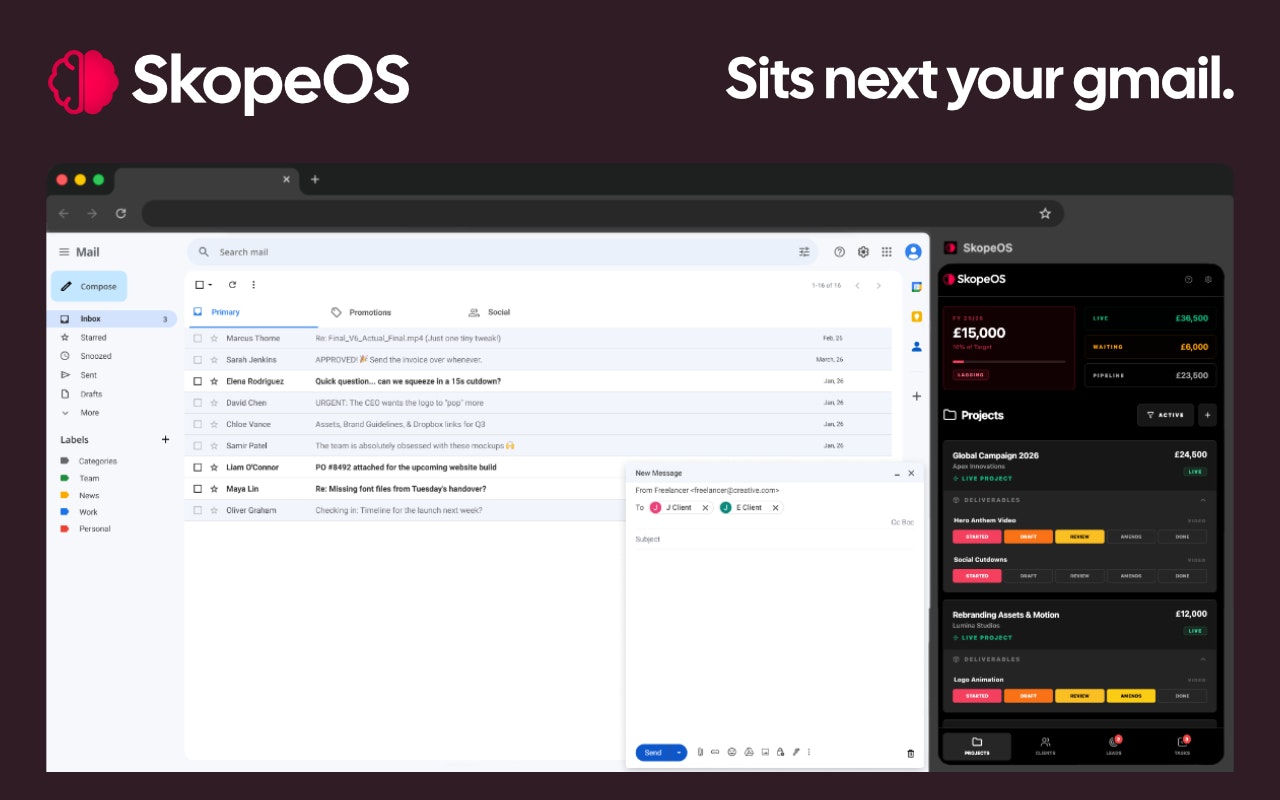
Task: Insert an emoji in New Message
Action: pyautogui.click(x=732, y=752)
